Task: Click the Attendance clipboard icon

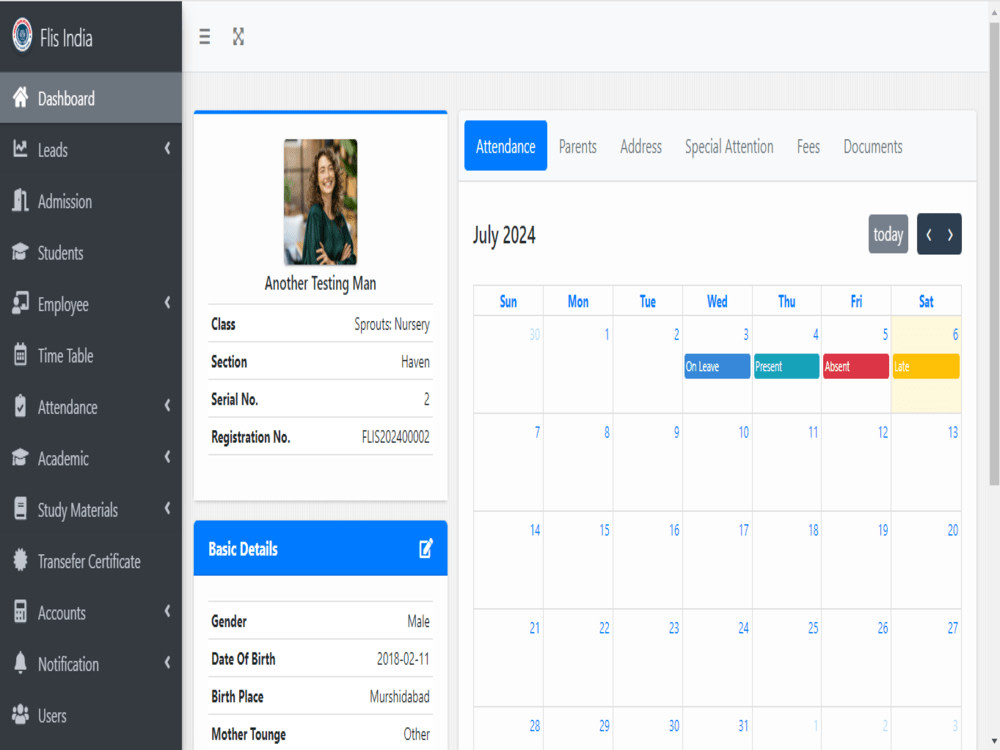Action: (20, 406)
